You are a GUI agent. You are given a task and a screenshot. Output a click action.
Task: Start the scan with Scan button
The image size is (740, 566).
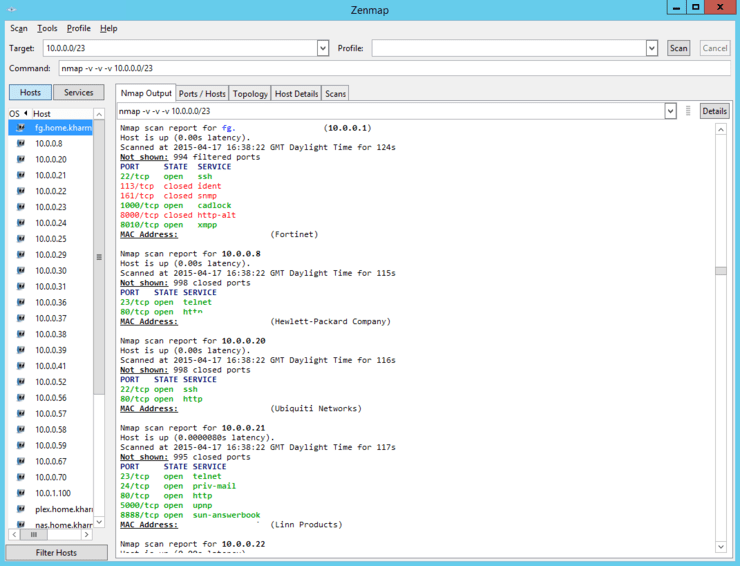click(x=679, y=48)
